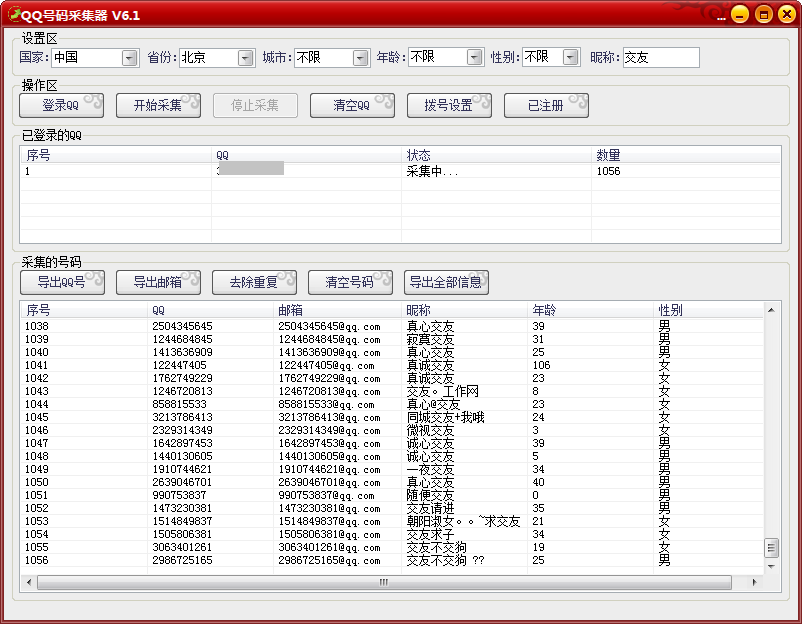Start collecting with 开始采集 button
This screenshot has width=802, height=624.
pos(158,105)
